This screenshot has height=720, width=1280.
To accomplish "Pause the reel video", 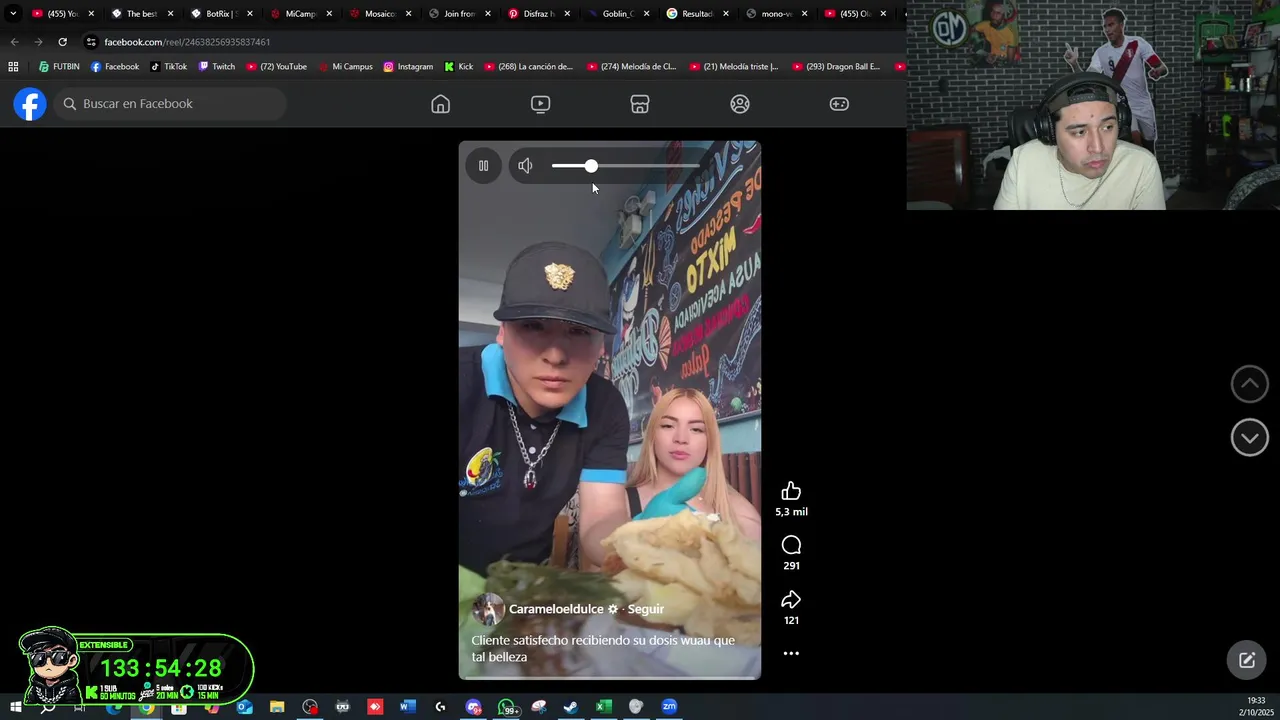I will (483, 166).
